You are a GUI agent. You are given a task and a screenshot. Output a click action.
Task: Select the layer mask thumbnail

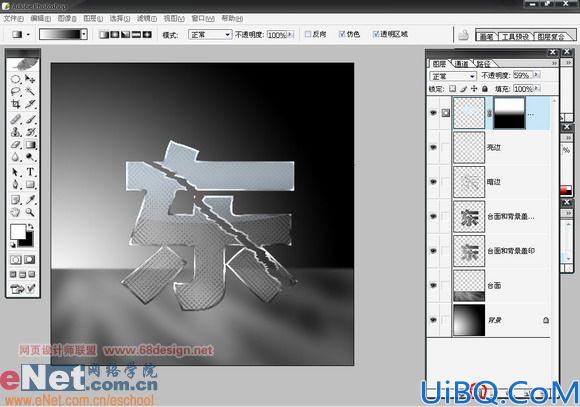(x=509, y=113)
